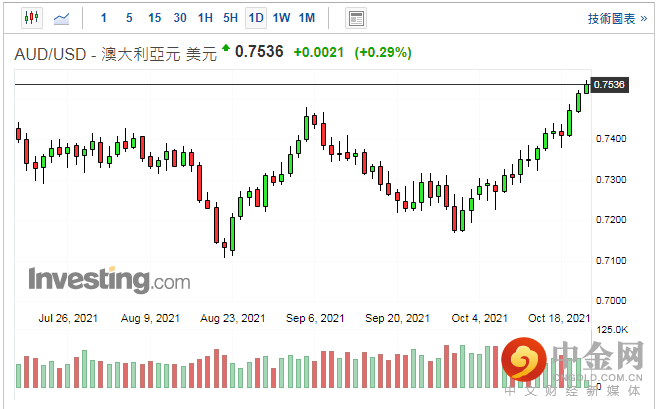The image size is (658, 409).
Task: Click the Oct 18, 2021 date label
Action: coord(559,318)
